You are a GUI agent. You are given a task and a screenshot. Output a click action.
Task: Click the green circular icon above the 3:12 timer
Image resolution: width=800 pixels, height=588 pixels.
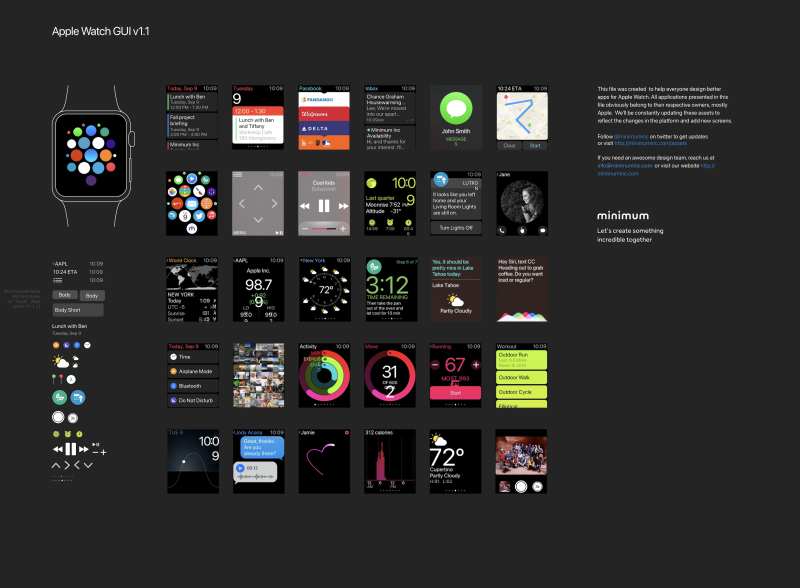pyautogui.click(x=373, y=266)
